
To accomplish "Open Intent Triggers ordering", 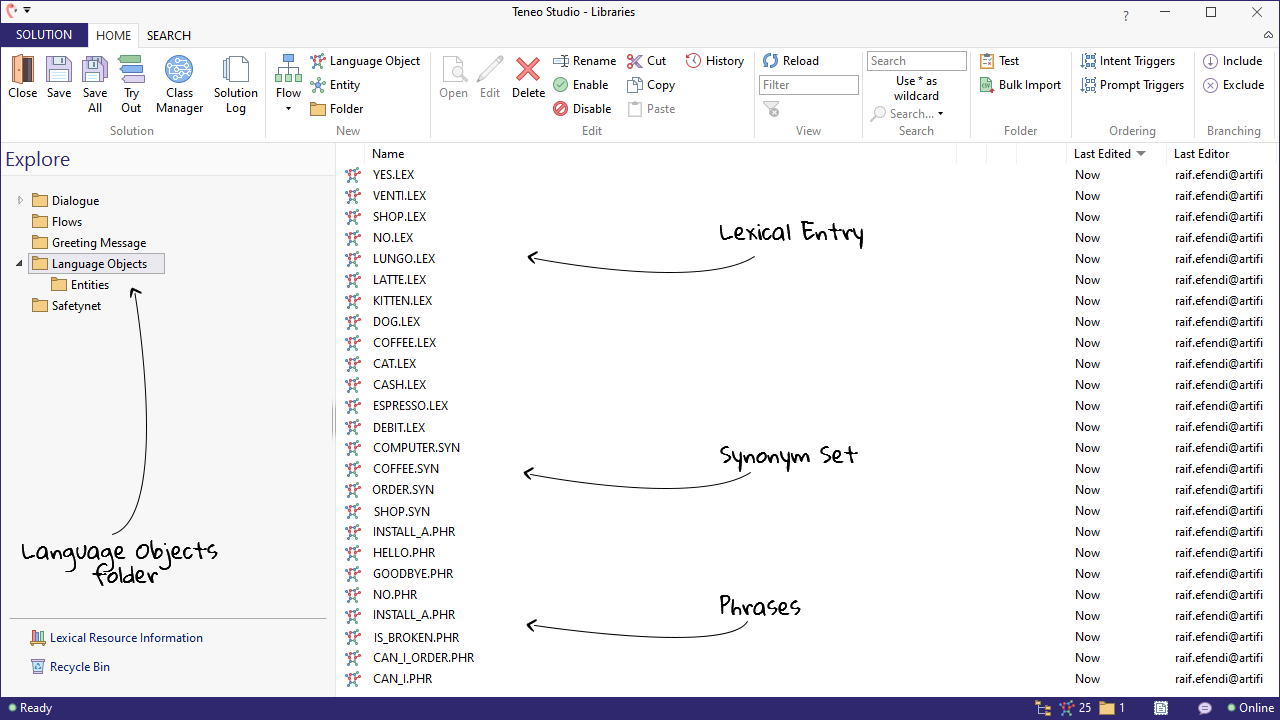I will (x=1128, y=61).
